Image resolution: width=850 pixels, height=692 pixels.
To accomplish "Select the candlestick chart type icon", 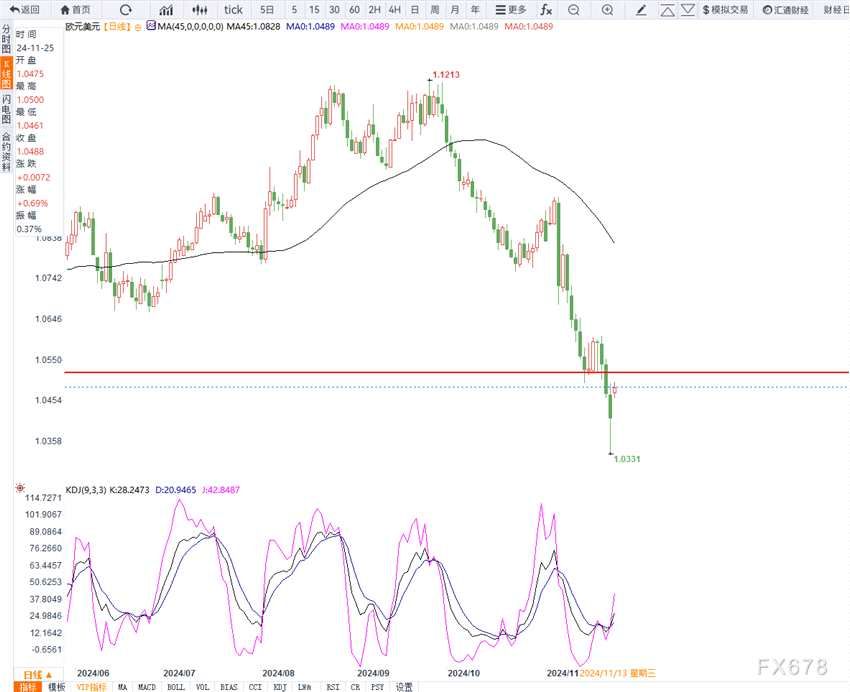I will coord(200,9).
